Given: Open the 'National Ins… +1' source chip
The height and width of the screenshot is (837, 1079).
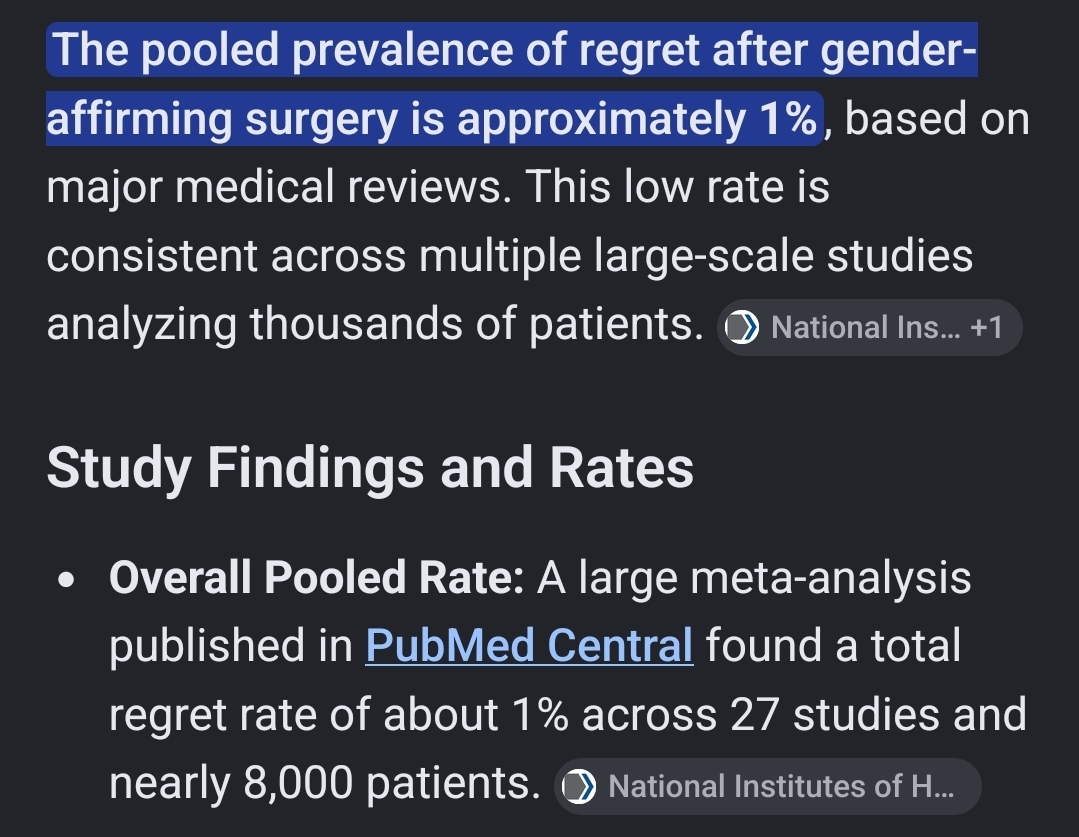Looking at the screenshot, I should (x=870, y=327).
